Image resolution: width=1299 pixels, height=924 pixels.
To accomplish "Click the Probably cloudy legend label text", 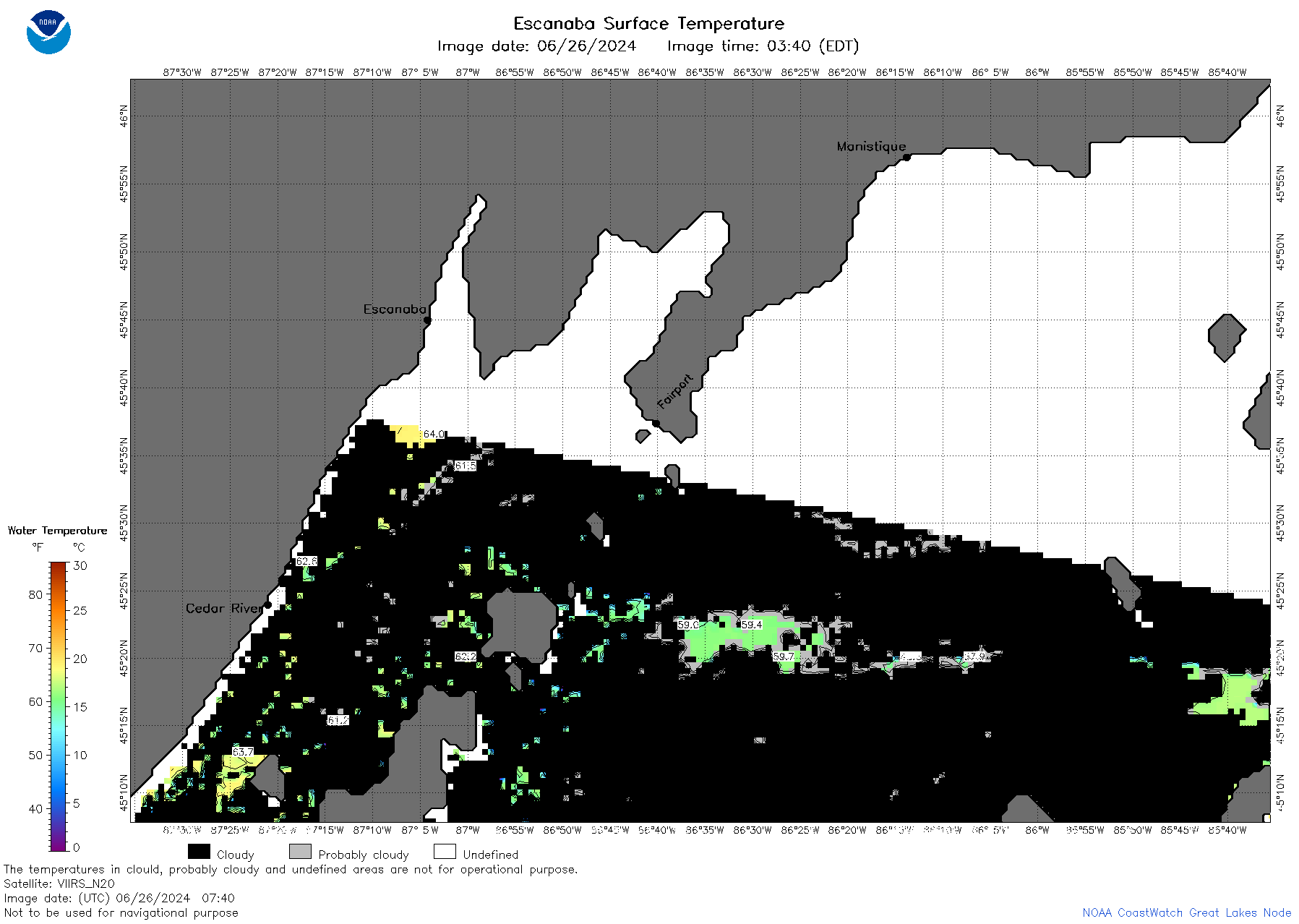I will point(364,855).
